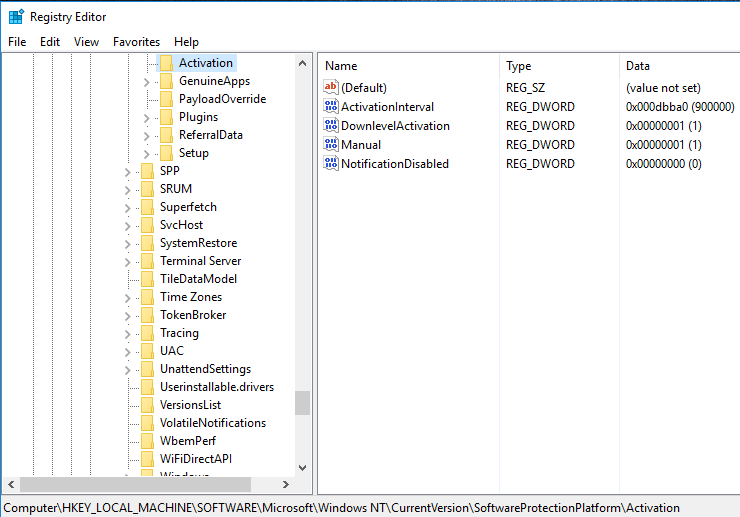
Task: Click the Activation folder icon
Action: [x=166, y=63]
